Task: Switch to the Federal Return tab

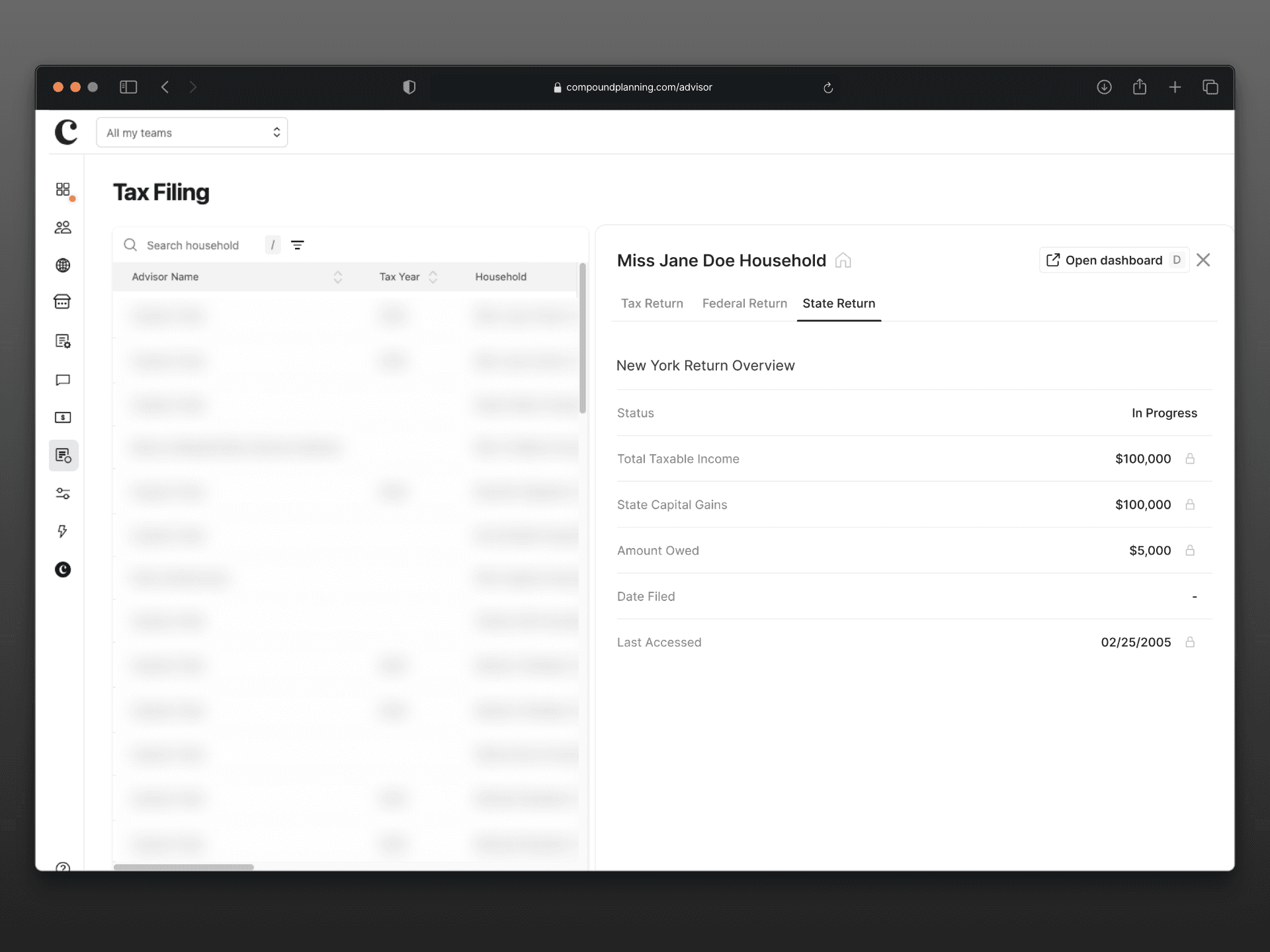Action: (x=744, y=303)
